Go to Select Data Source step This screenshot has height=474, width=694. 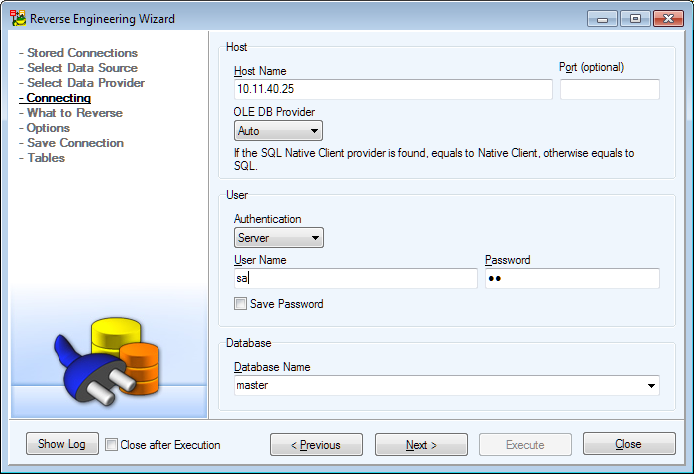click(82, 68)
